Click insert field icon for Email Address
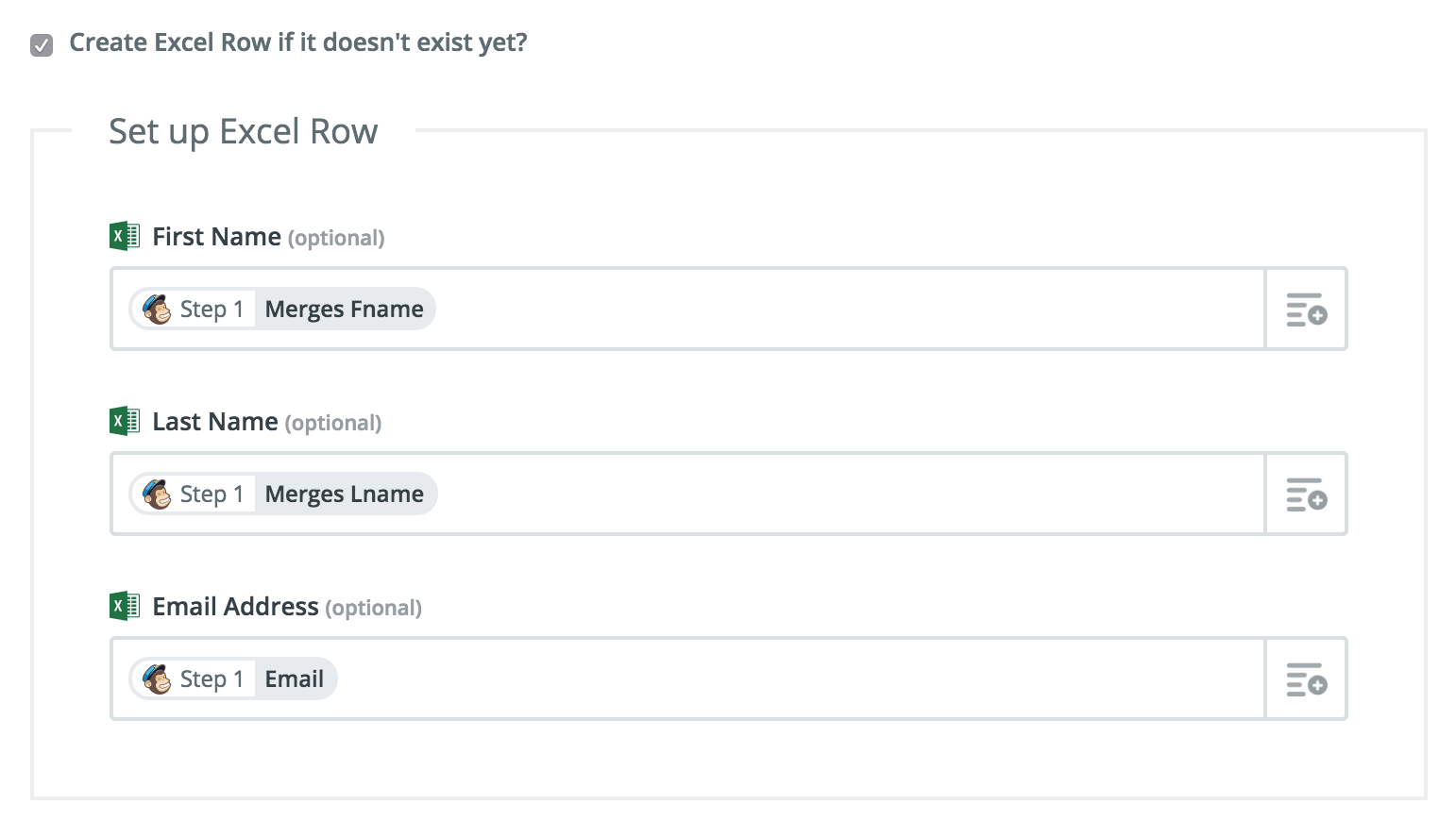The height and width of the screenshot is (838, 1456). coord(1307,679)
